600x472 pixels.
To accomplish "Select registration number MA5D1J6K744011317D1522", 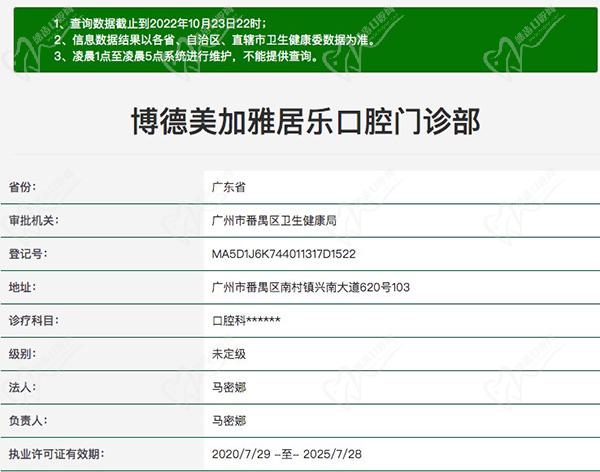I will click(284, 254).
